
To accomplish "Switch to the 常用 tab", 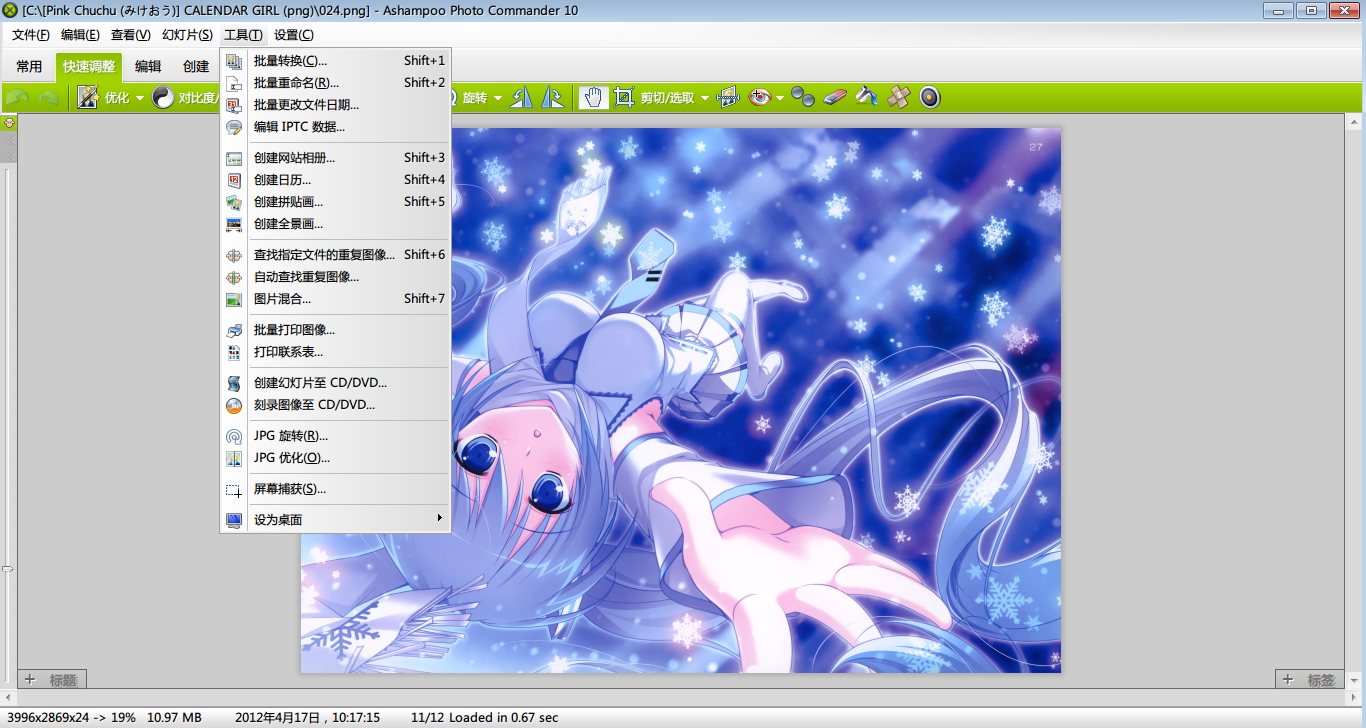I will tap(29, 67).
